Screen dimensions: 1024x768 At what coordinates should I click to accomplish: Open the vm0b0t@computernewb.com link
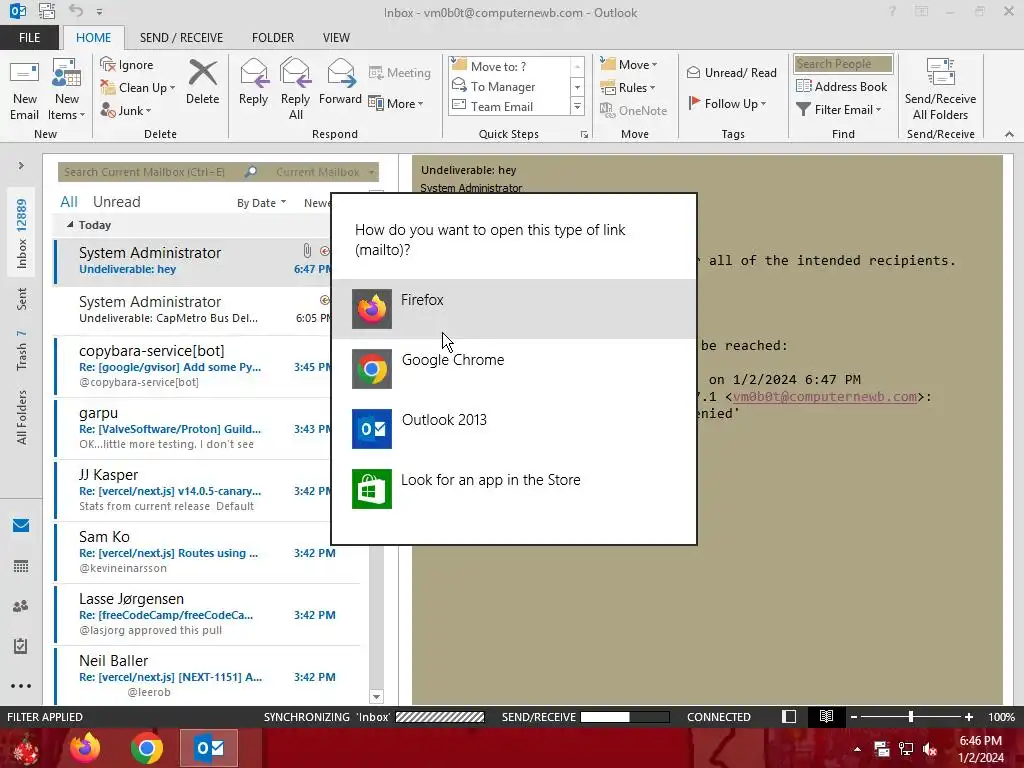(824, 396)
